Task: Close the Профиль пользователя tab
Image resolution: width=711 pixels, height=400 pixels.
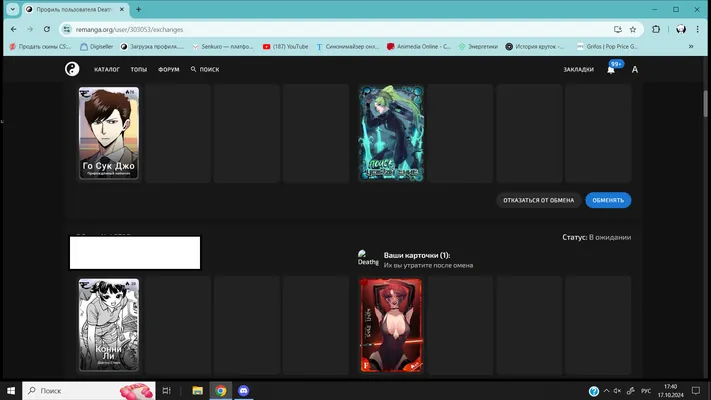Action: 122,9
